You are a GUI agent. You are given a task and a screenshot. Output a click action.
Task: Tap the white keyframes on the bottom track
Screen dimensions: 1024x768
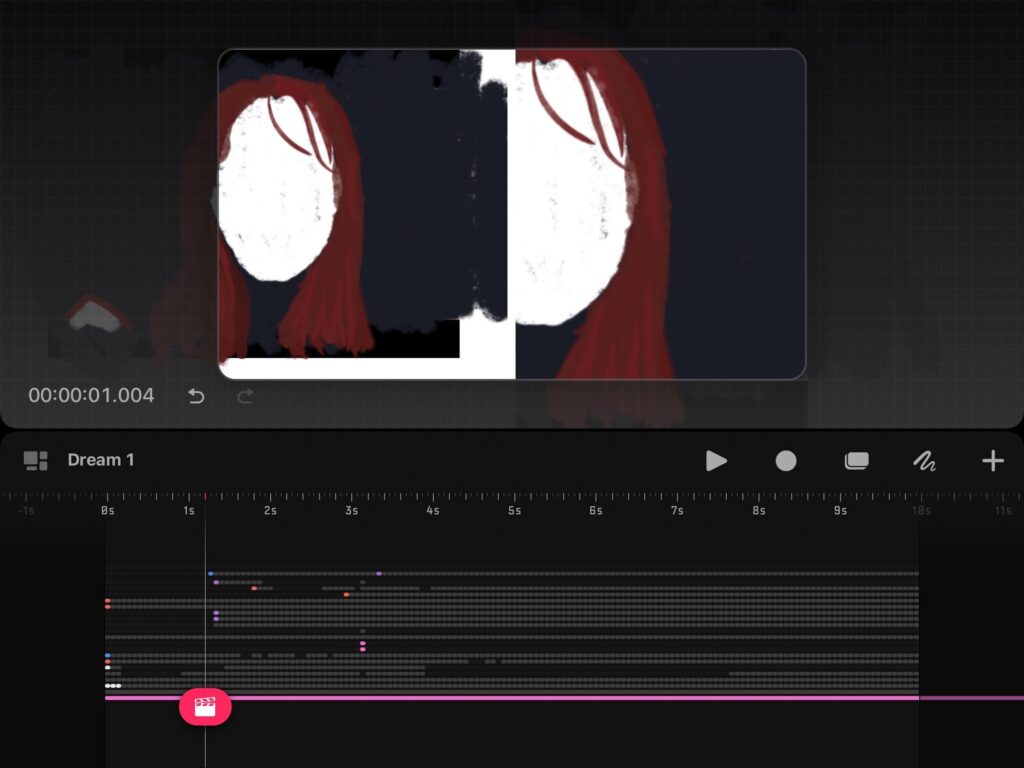[x=113, y=686]
